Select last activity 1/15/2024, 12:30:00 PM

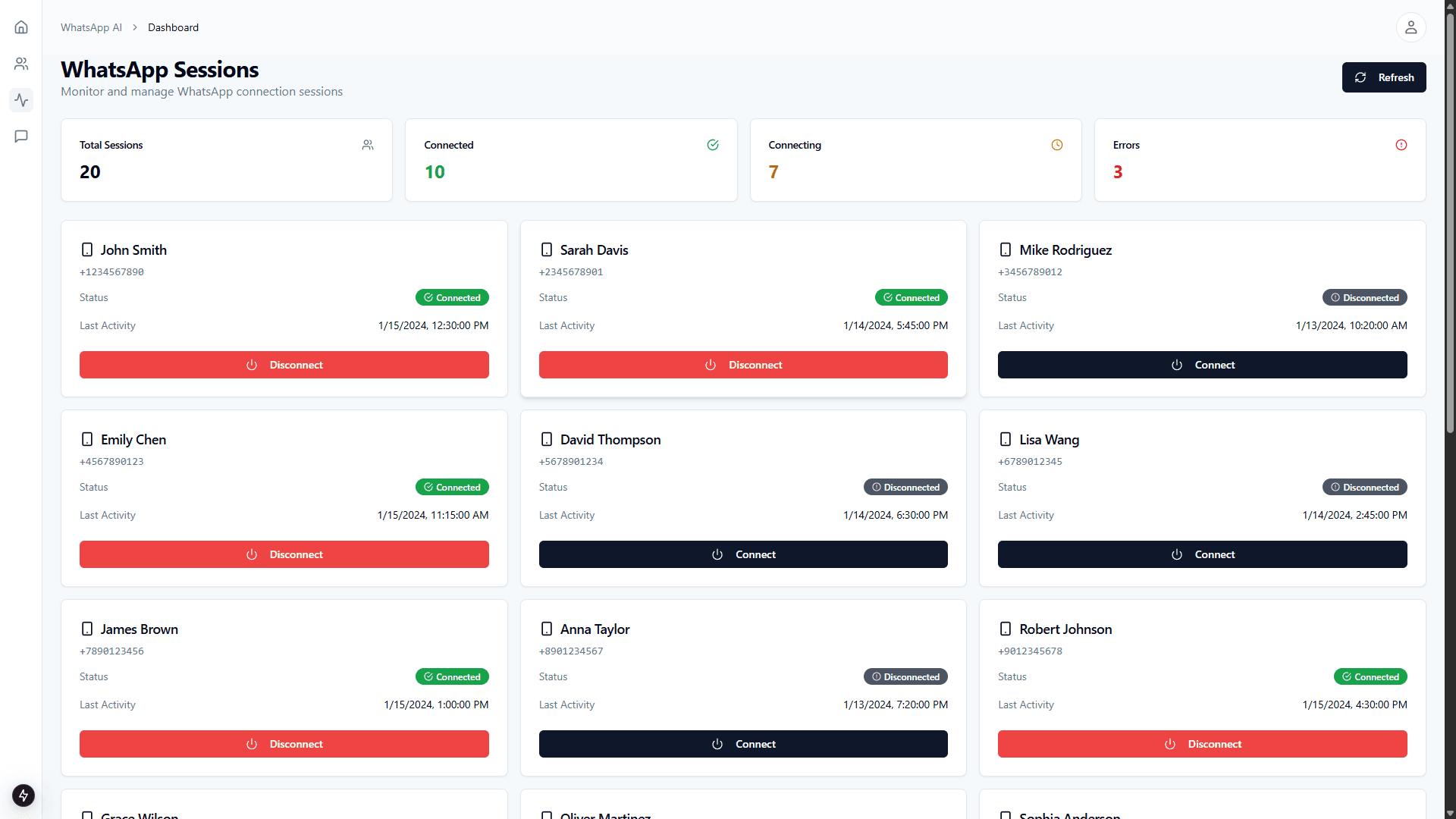(x=434, y=325)
